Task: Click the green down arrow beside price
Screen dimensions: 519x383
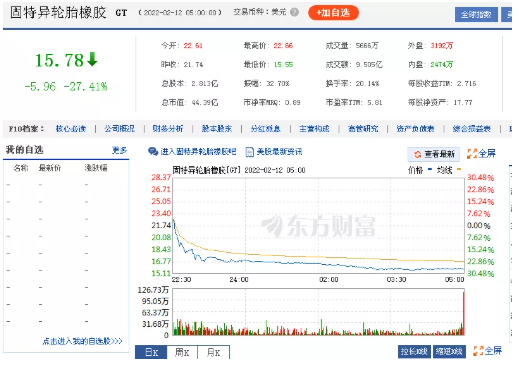Action: tap(92, 59)
